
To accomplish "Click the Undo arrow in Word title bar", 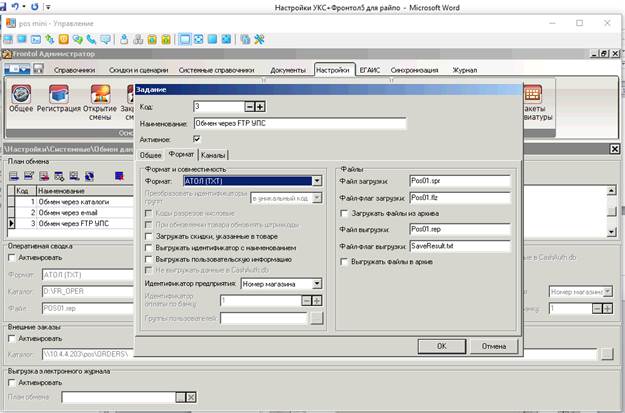I will [15, 7].
